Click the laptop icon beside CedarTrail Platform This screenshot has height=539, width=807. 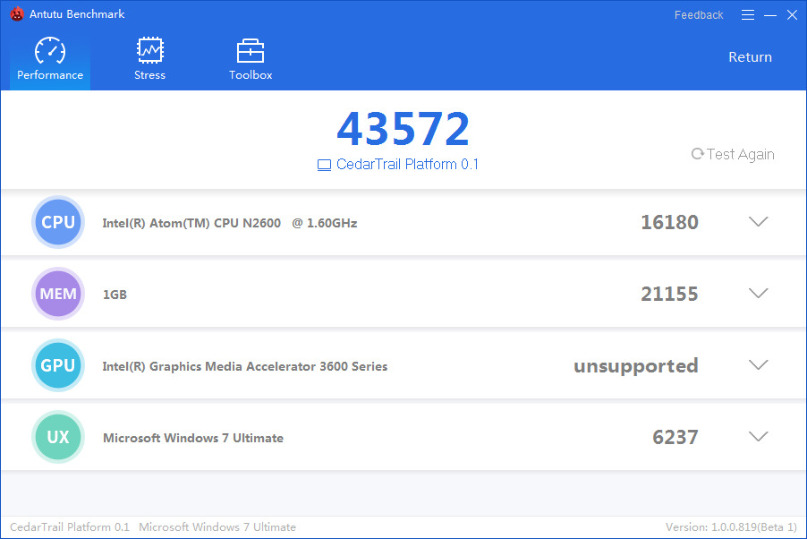[x=324, y=165]
